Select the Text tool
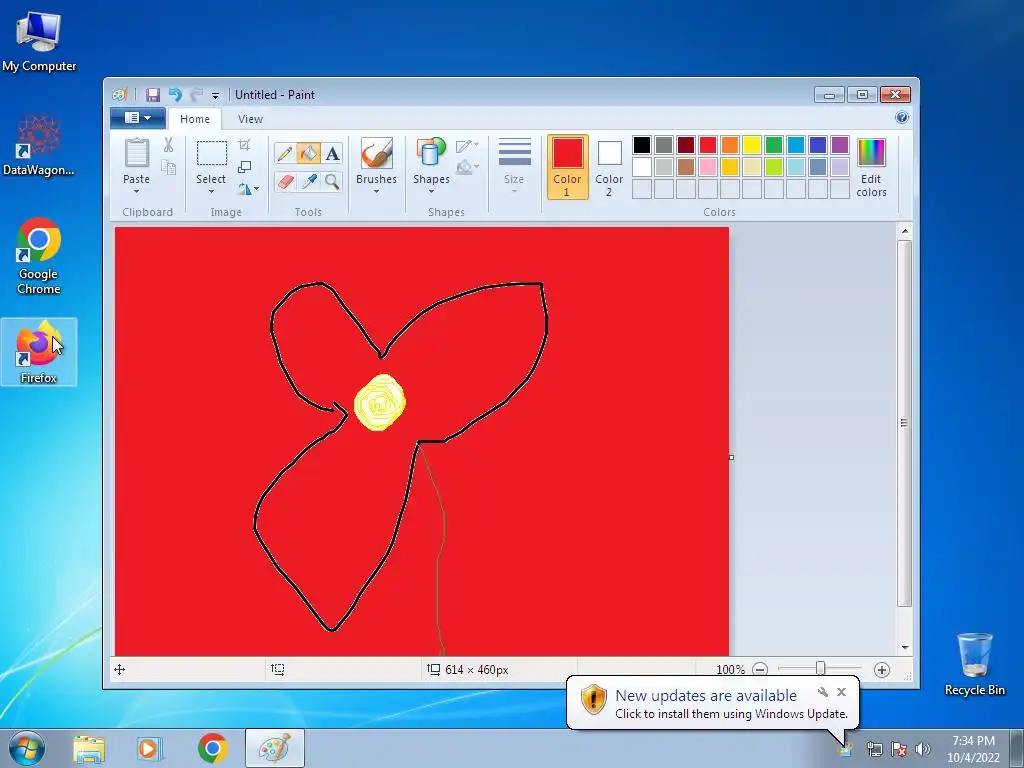Screen dimensions: 1024x768 (x=332, y=153)
